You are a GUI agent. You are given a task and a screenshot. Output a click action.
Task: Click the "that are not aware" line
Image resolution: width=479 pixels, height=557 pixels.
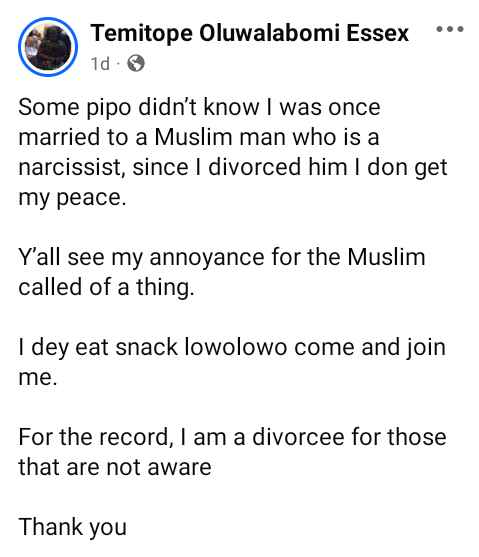click(115, 467)
